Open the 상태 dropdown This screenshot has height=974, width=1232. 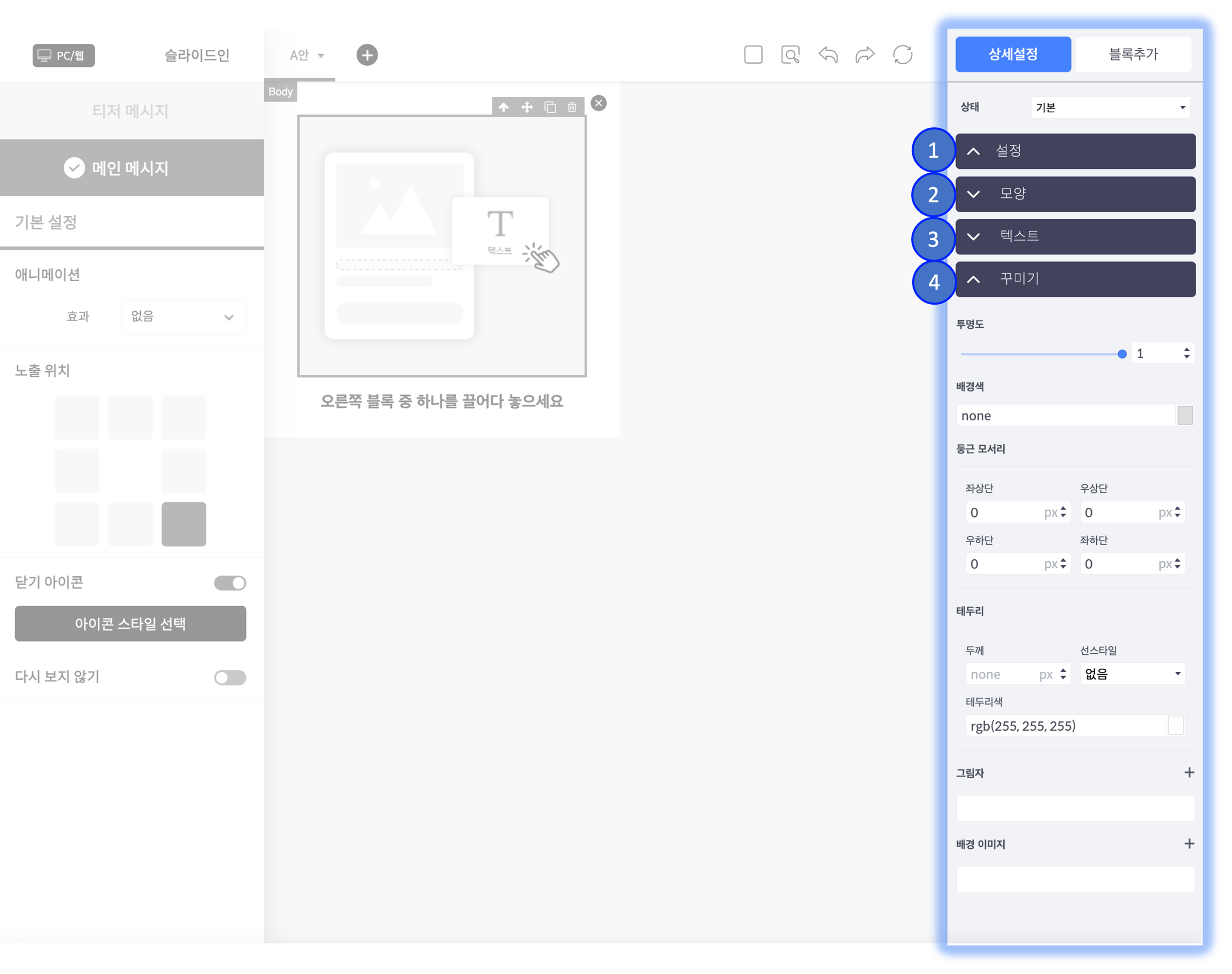1110,107
